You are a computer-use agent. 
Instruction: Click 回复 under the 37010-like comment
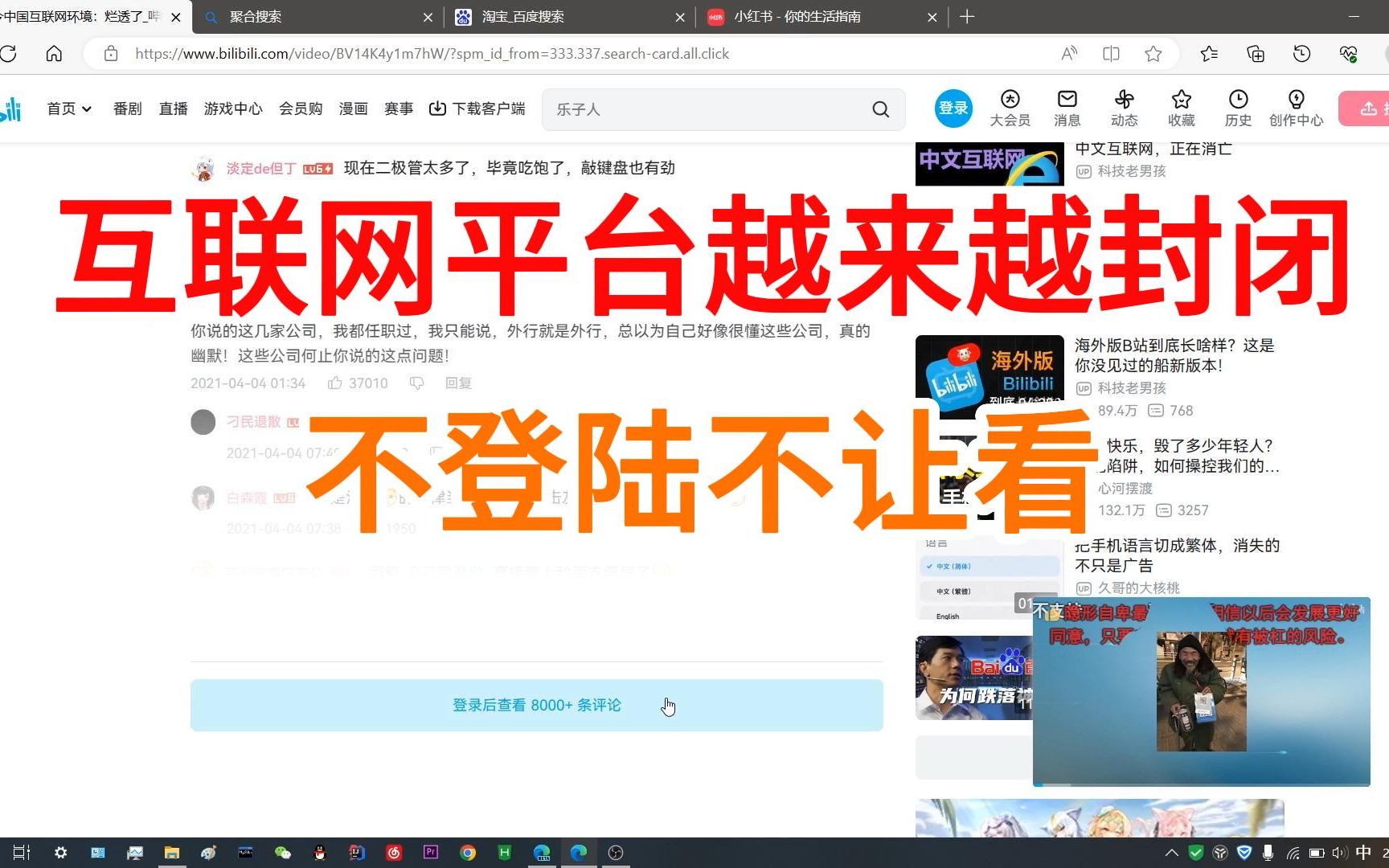pos(458,383)
